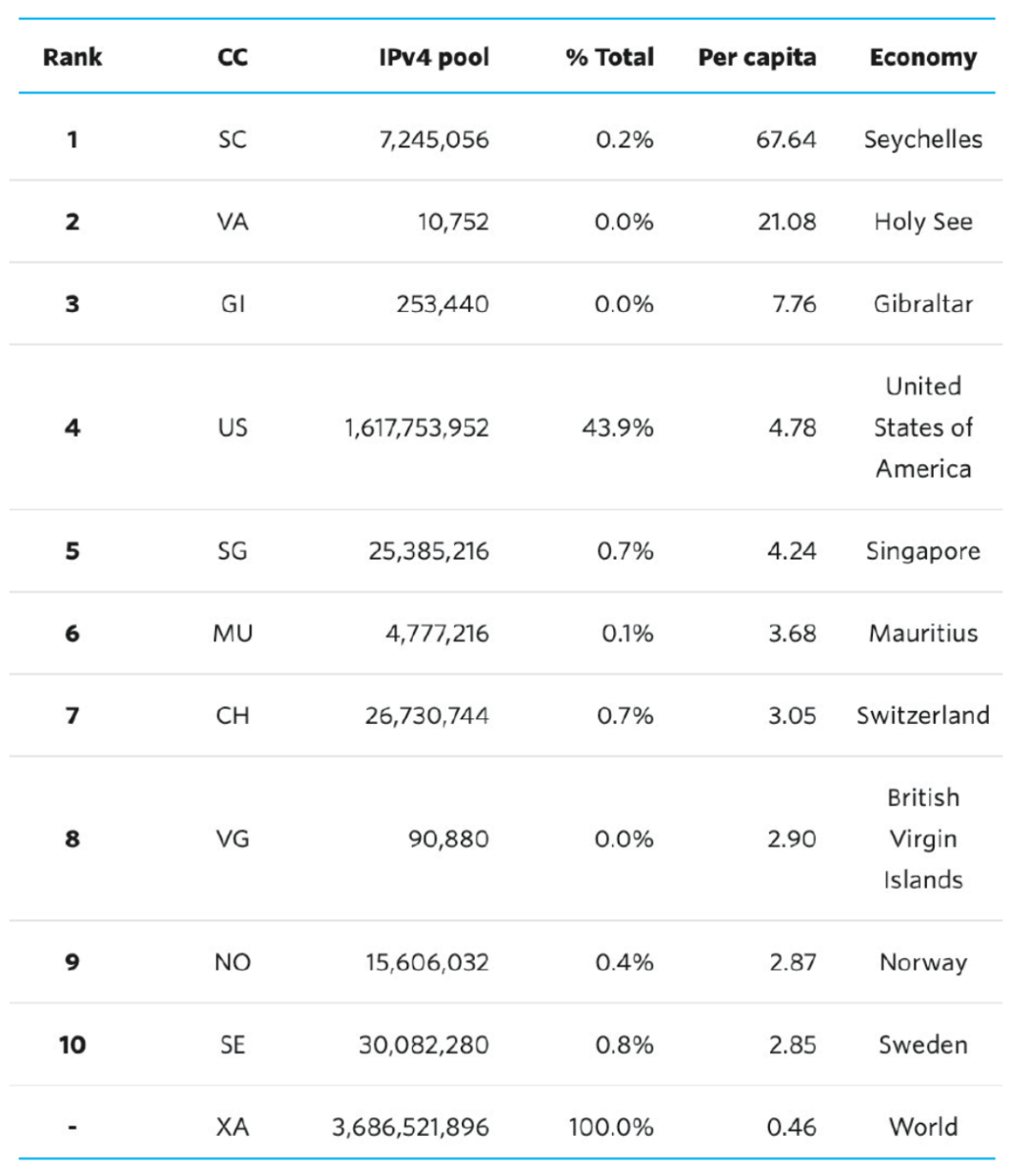Click the 67.64 per capita value
1028x1176 pixels.
[786, 140]
